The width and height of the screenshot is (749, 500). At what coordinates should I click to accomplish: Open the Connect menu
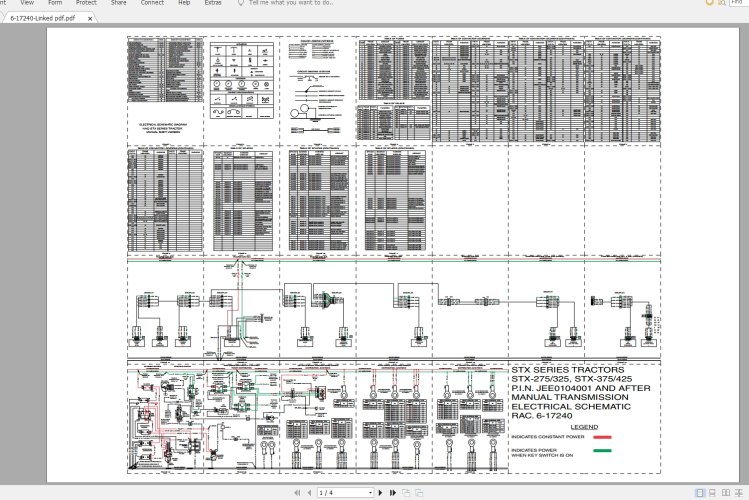click(152, 3)
